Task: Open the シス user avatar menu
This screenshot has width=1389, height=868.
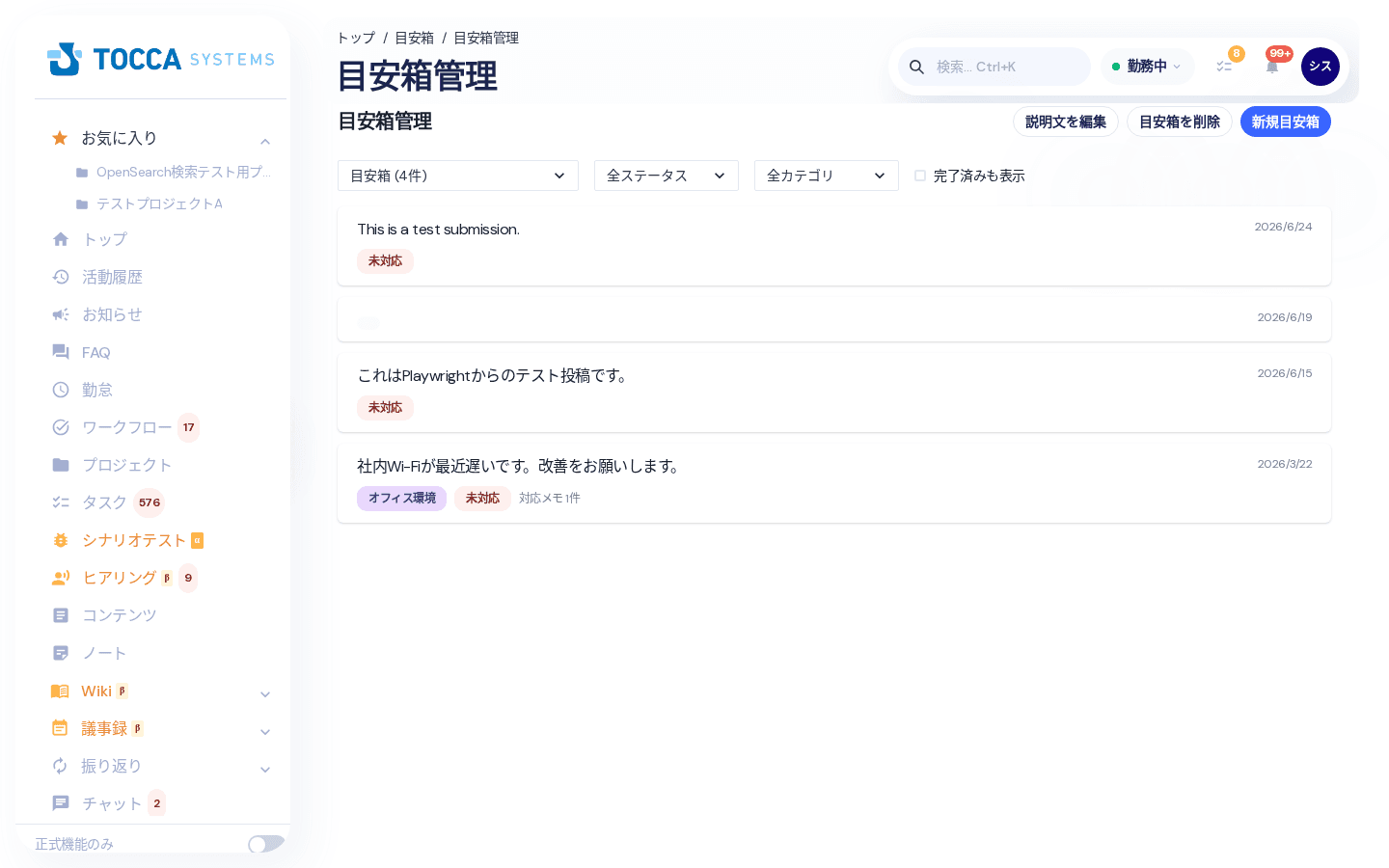Action: point(1321,67)
